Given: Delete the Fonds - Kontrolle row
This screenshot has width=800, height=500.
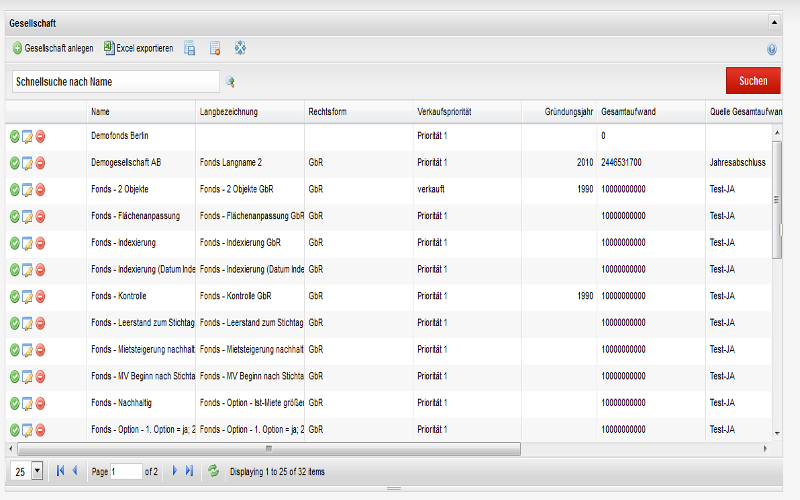Looking at the screenshot, I should click(x=40, y=296).
